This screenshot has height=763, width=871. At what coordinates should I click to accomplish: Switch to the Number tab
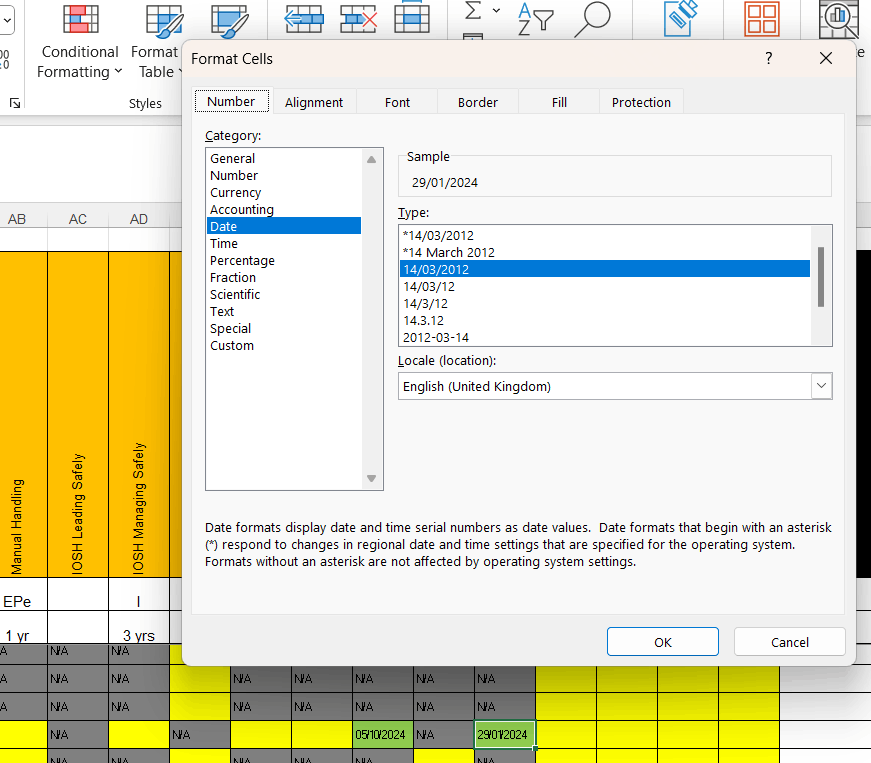(x=231, y=102)
